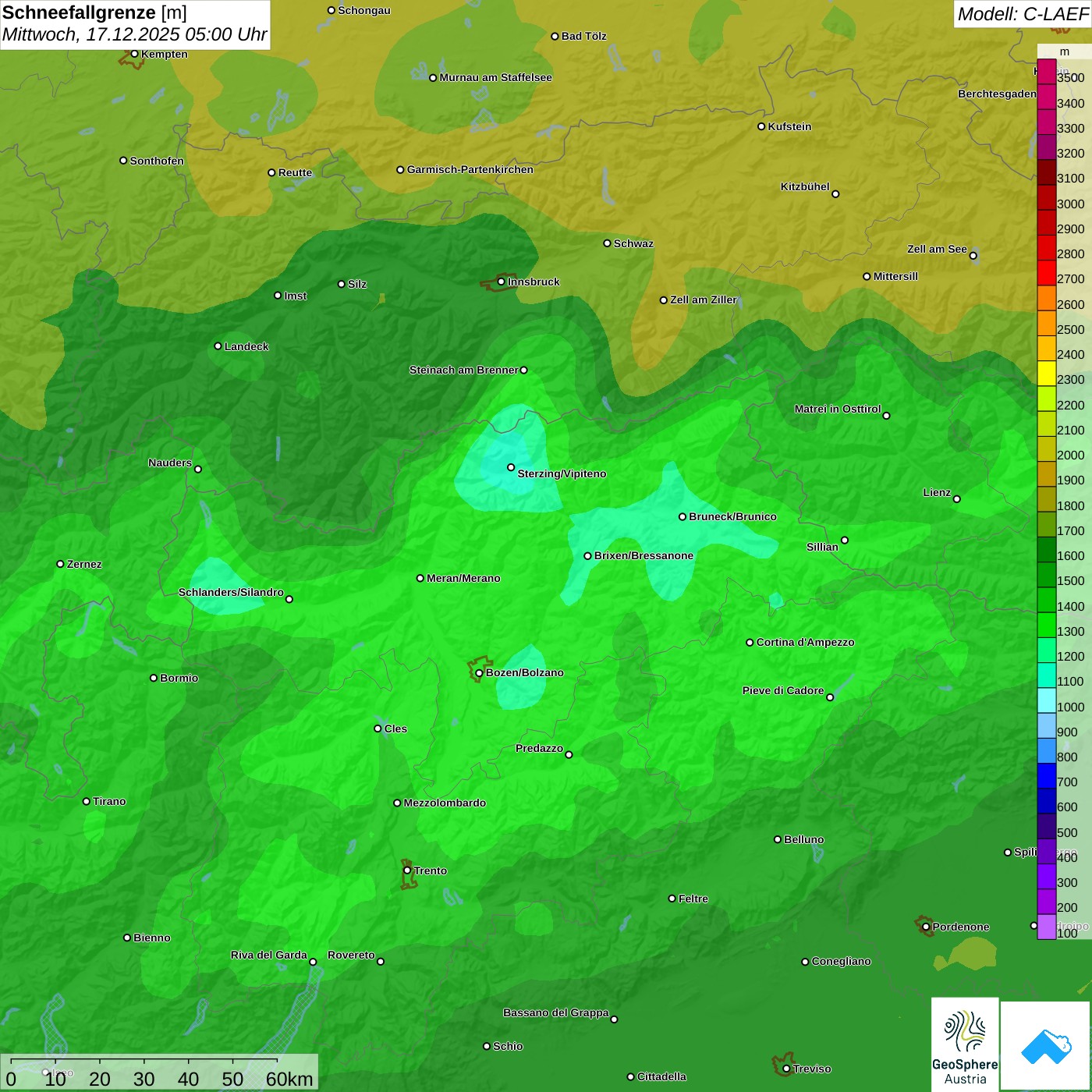Click the Kufstein location dot
Viewport: 1092px width, 1092px height.
point(762,126)
